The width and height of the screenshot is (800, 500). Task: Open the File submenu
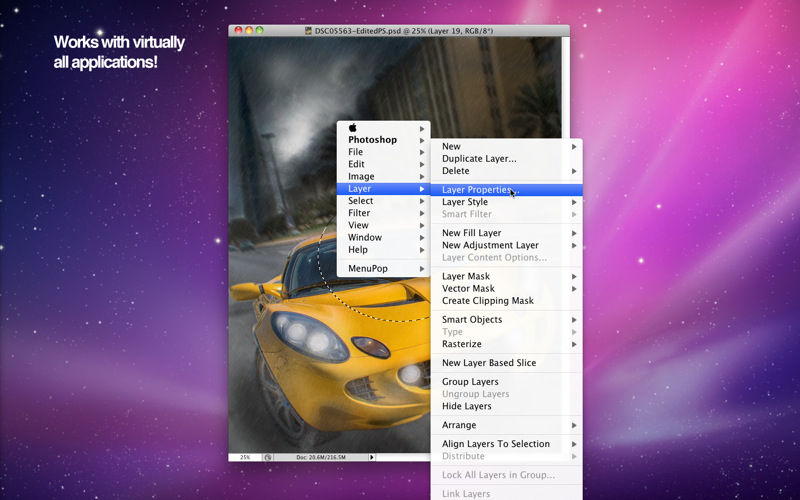(x=383, y=152)
